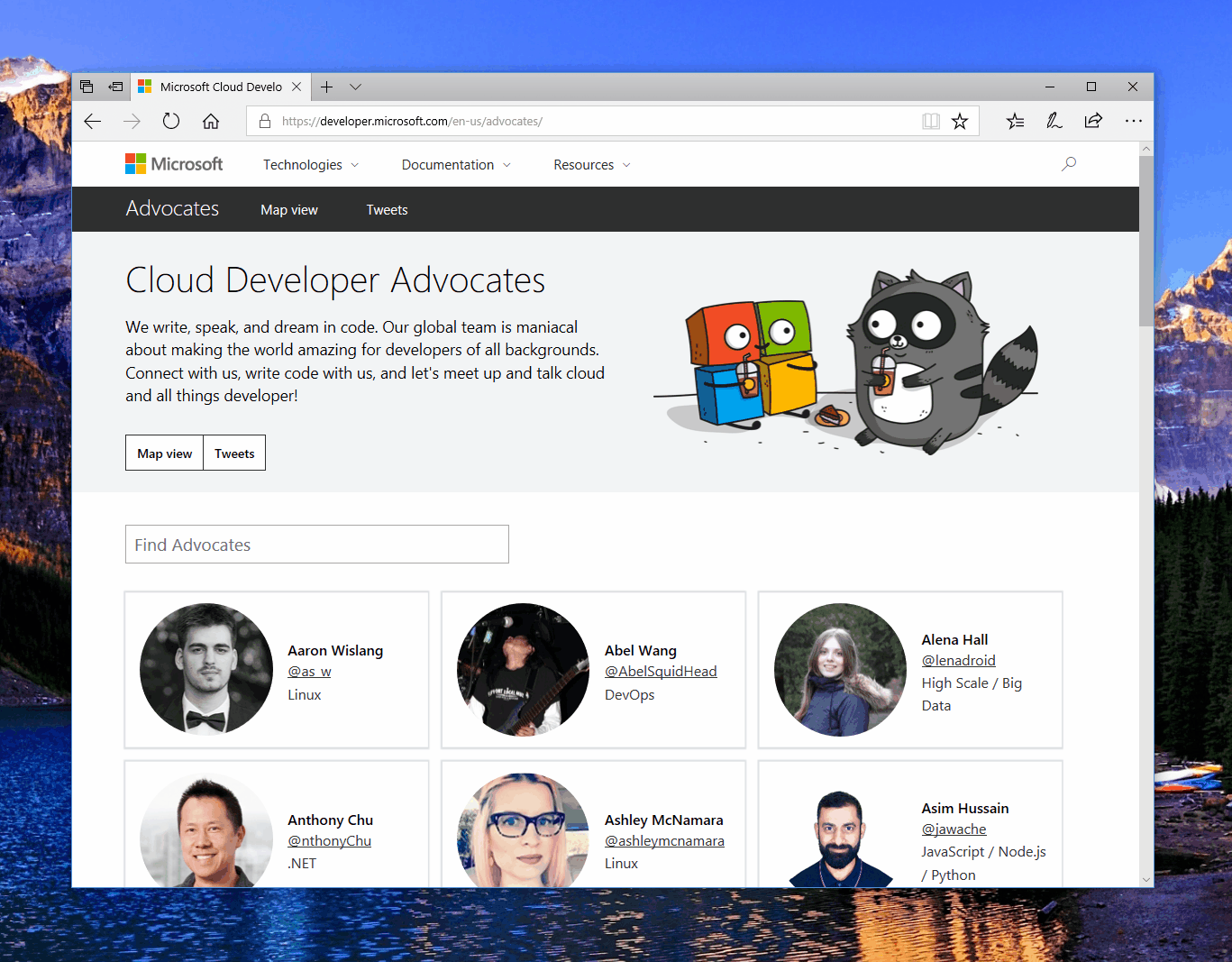Add page to favorites with star icon
This screenshot has width=1232, height=962.
pos(960,122)
